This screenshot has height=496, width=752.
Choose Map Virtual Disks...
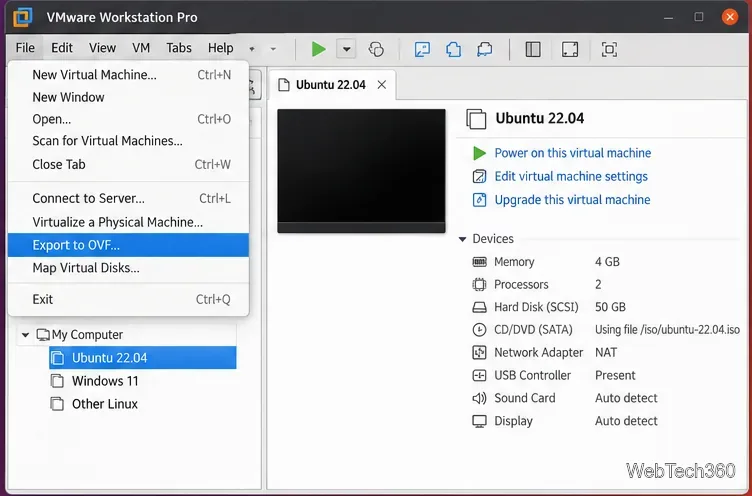pos(129,268)
